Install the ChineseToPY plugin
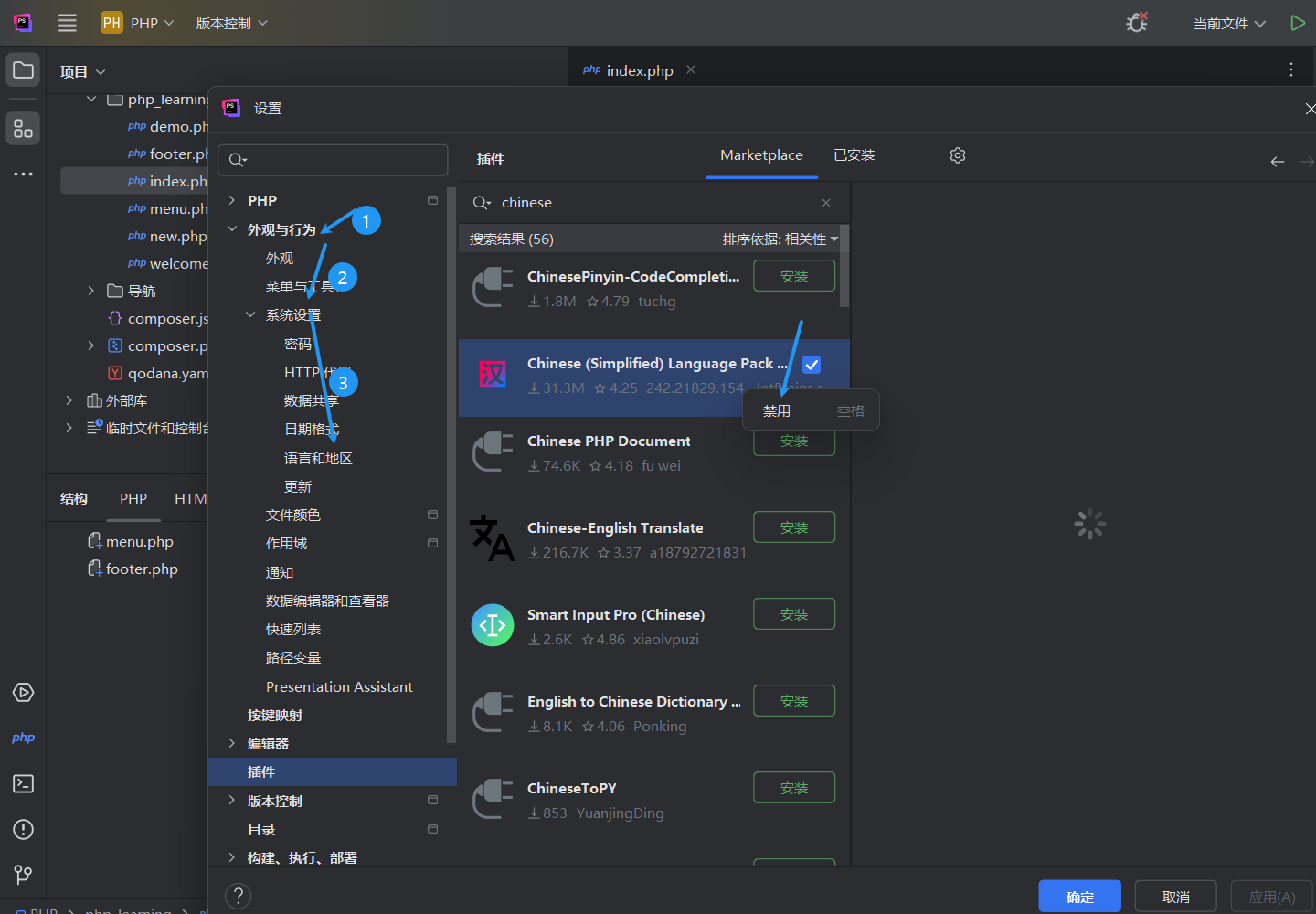 (794, 788)
